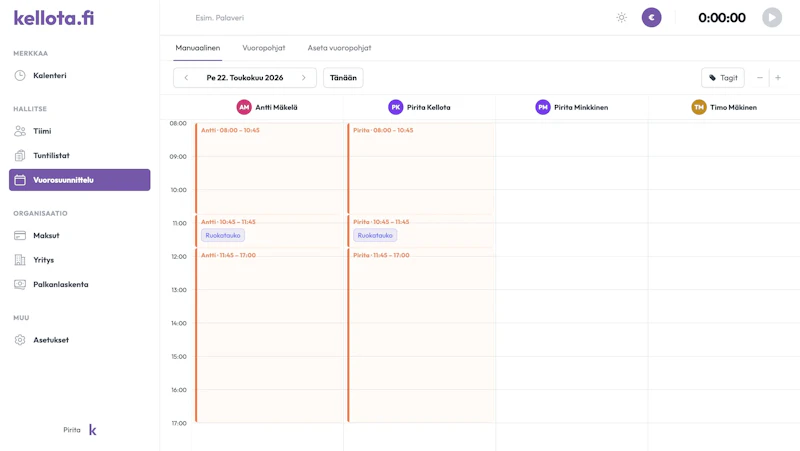Click Pirita Kellota PK avatar

click(395, 107)
